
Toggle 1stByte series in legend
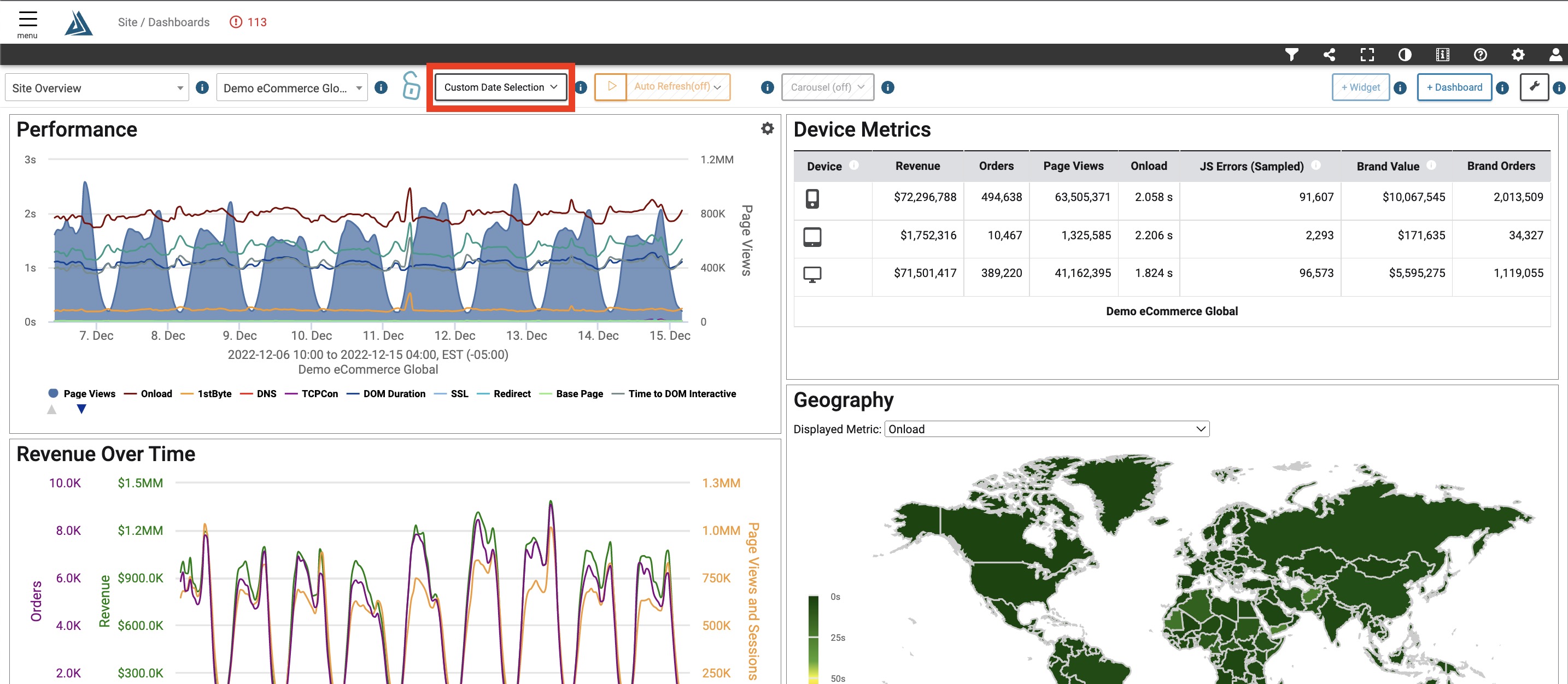coord(206,393)
